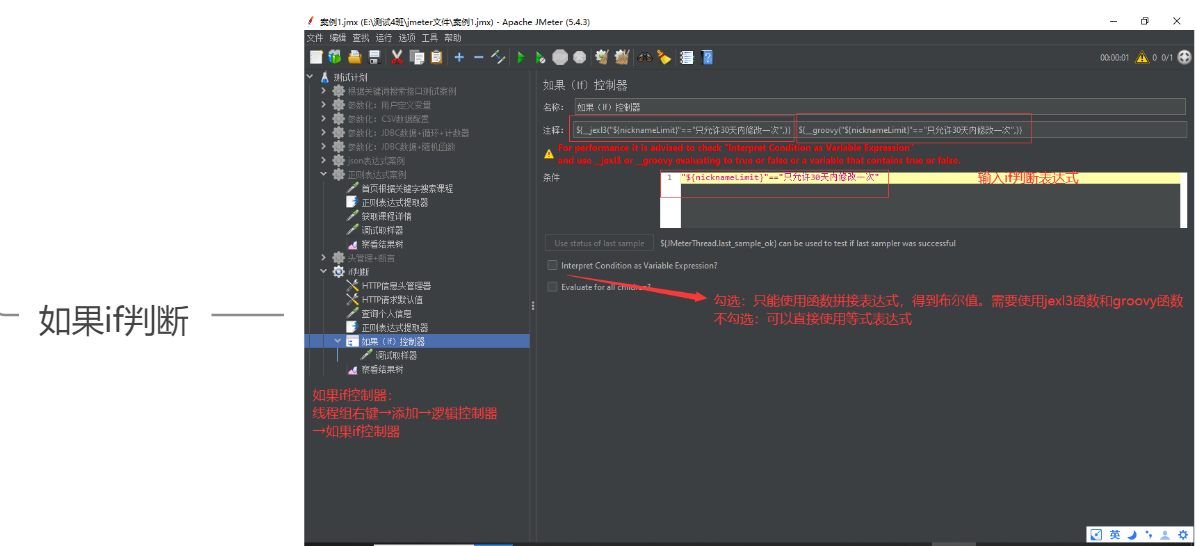Expand 参数化：CSV数据配置 node
Image resolution: width=1196 pixels, height=546 pixels.
pos(323,118)
